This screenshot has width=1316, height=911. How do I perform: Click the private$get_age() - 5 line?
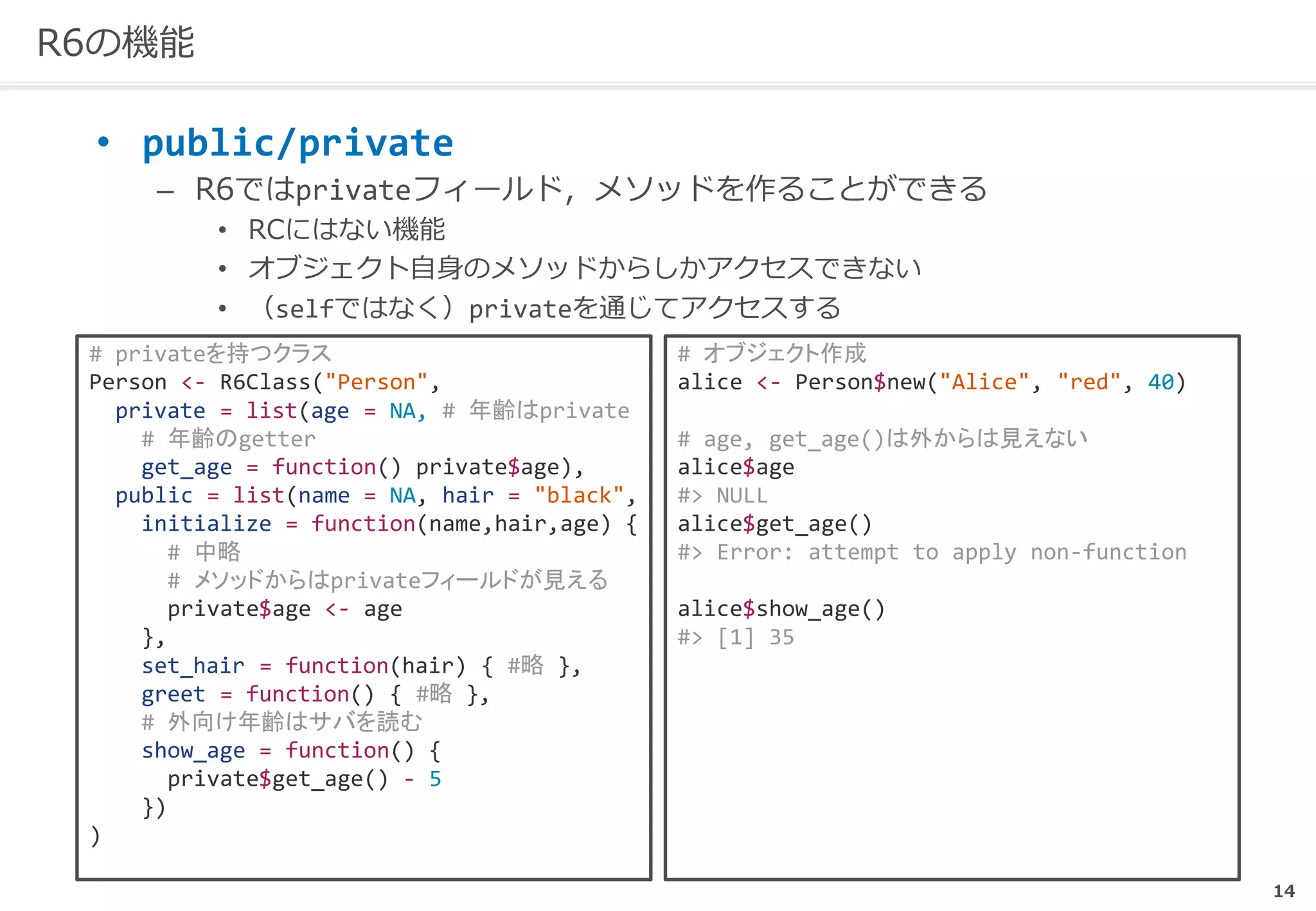(303, 779)
